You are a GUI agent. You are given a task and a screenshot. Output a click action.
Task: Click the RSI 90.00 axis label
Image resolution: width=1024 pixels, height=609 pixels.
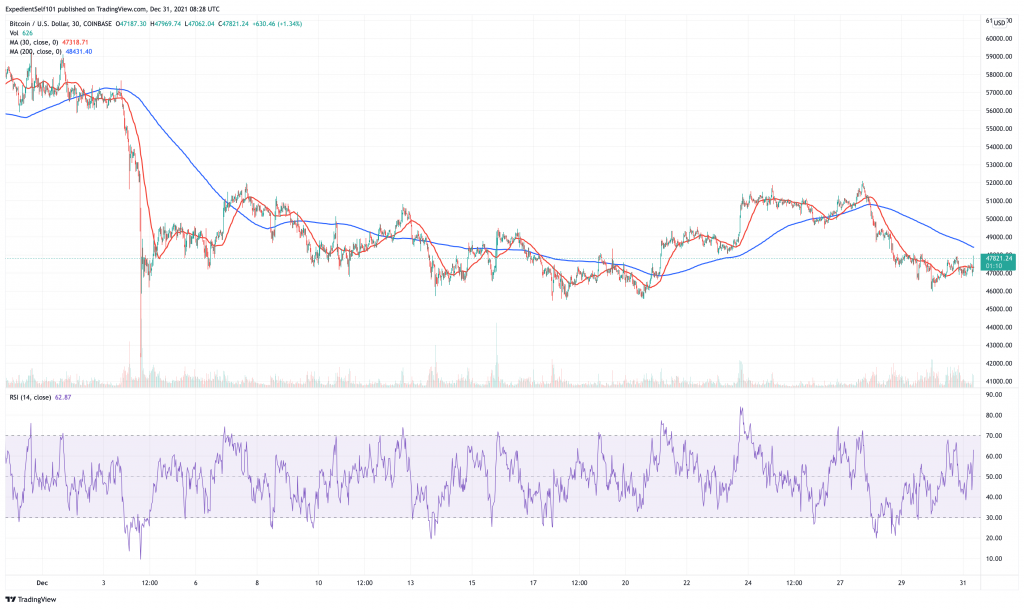click(994, 395)
